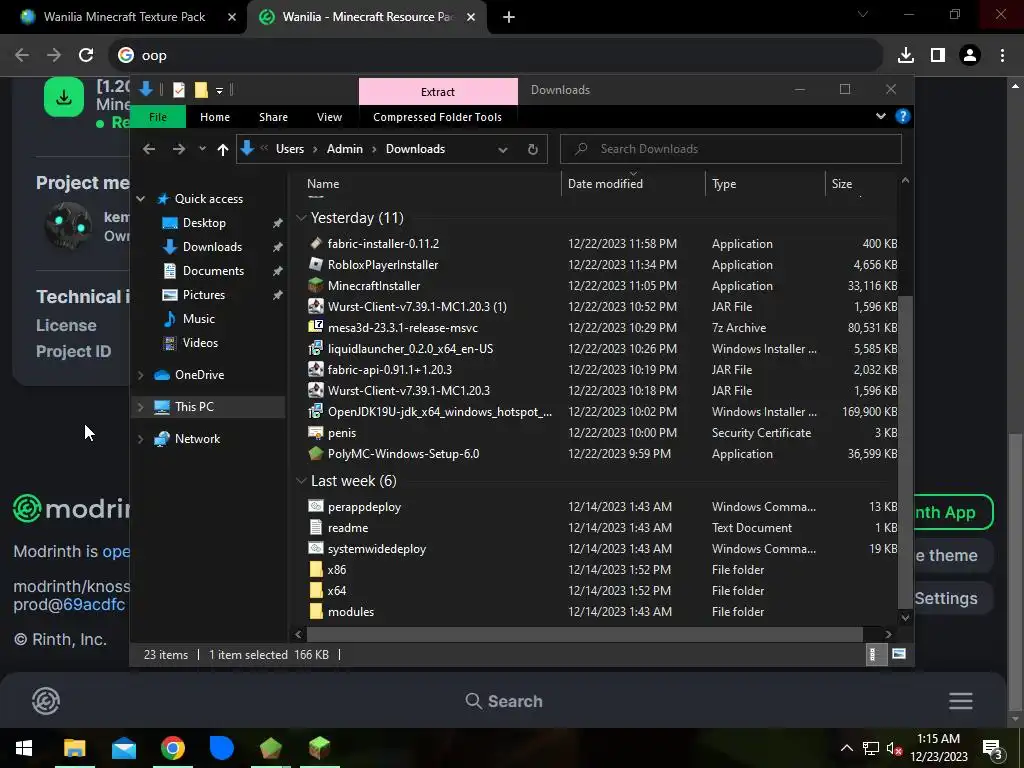Open Chrome three-dot menu
This screenshot has height=768, width=1024.
point(1002,56)
